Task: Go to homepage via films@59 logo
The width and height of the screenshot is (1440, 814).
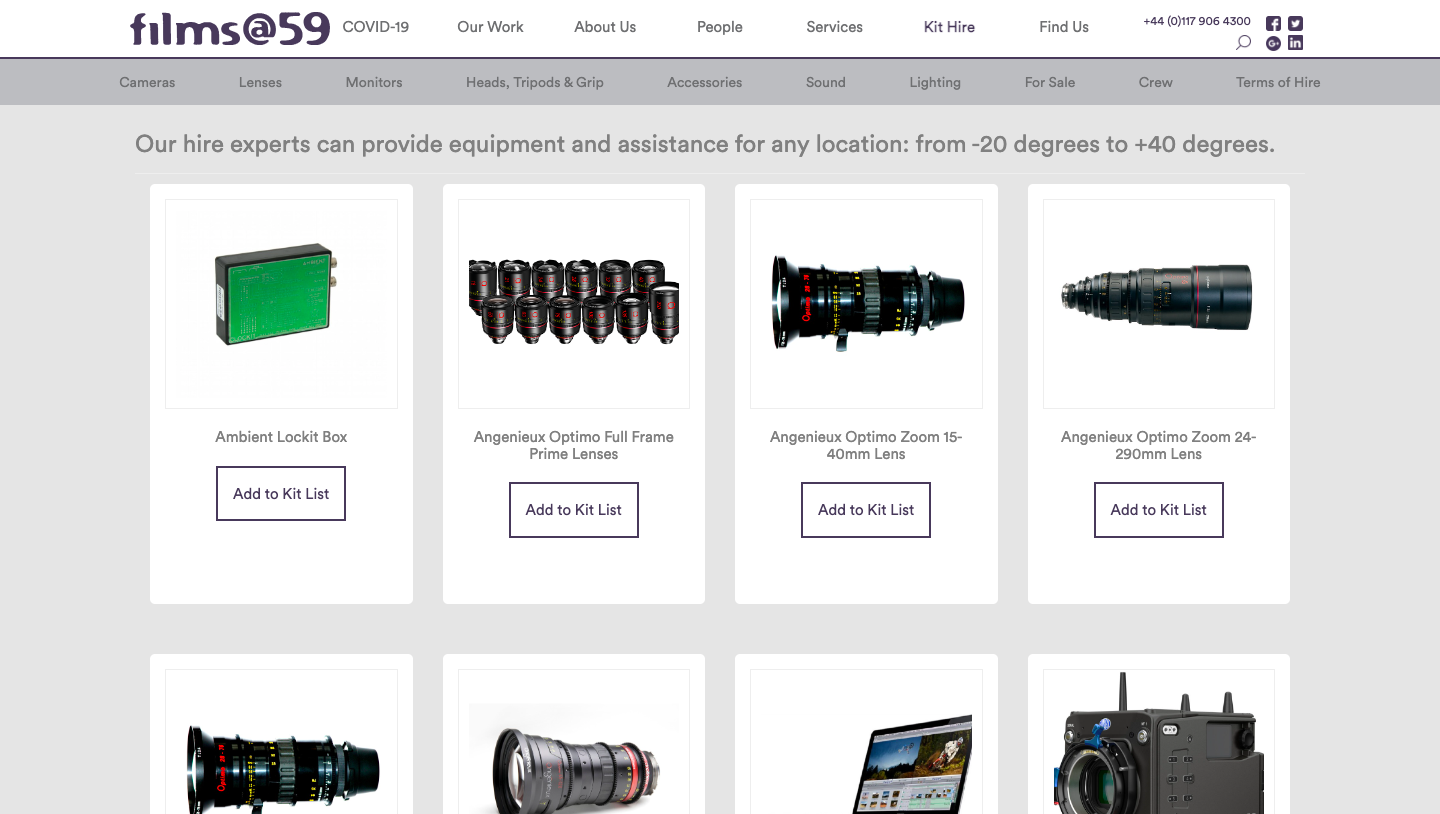Action: click(230, 28)
